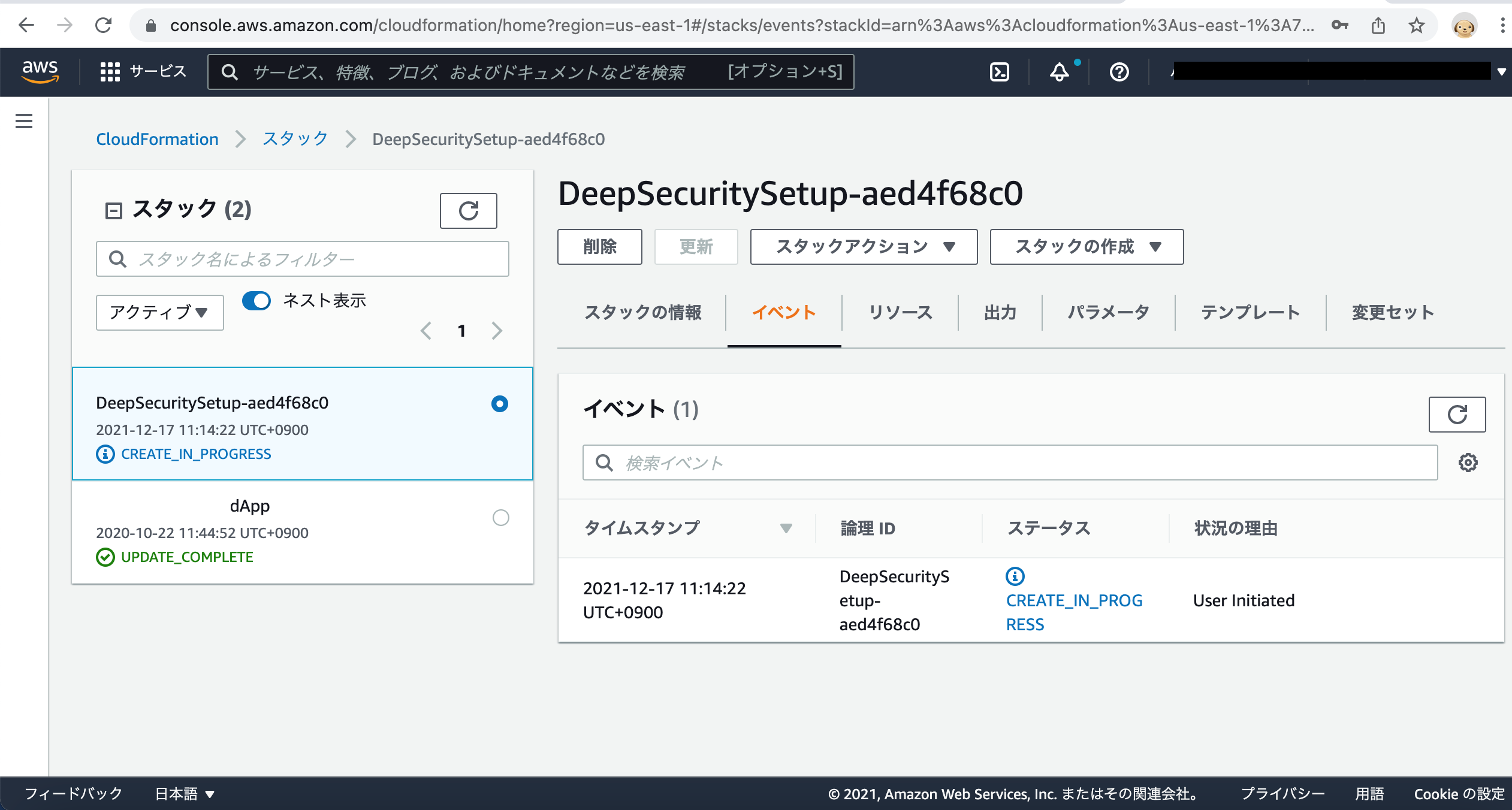The height and width of the screenshot is (810, 1512).
Task: Refresh the stack list
Action: (x=469, y=211)
